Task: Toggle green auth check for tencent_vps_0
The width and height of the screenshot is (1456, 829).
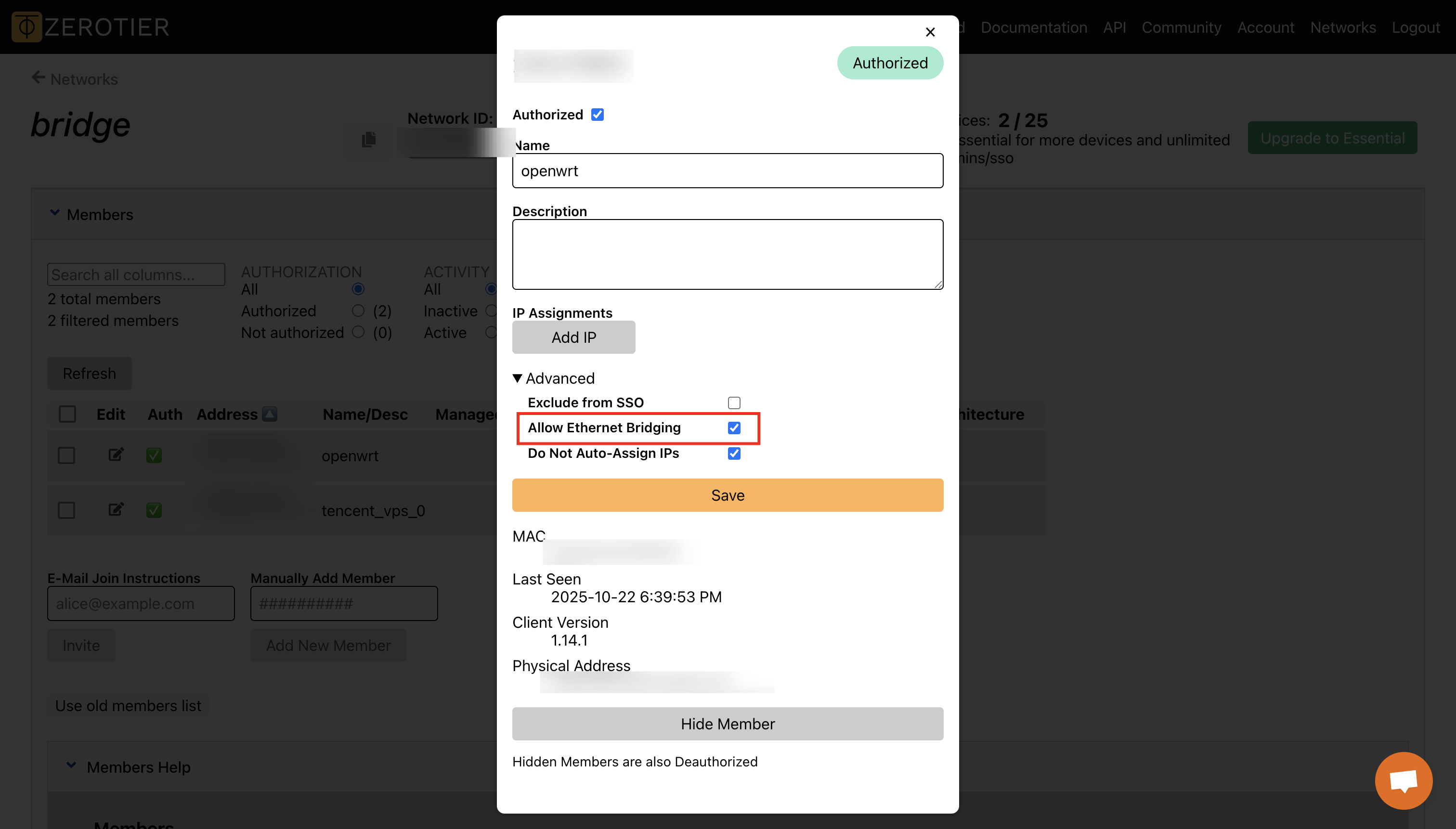Action: tap(154, 510)
